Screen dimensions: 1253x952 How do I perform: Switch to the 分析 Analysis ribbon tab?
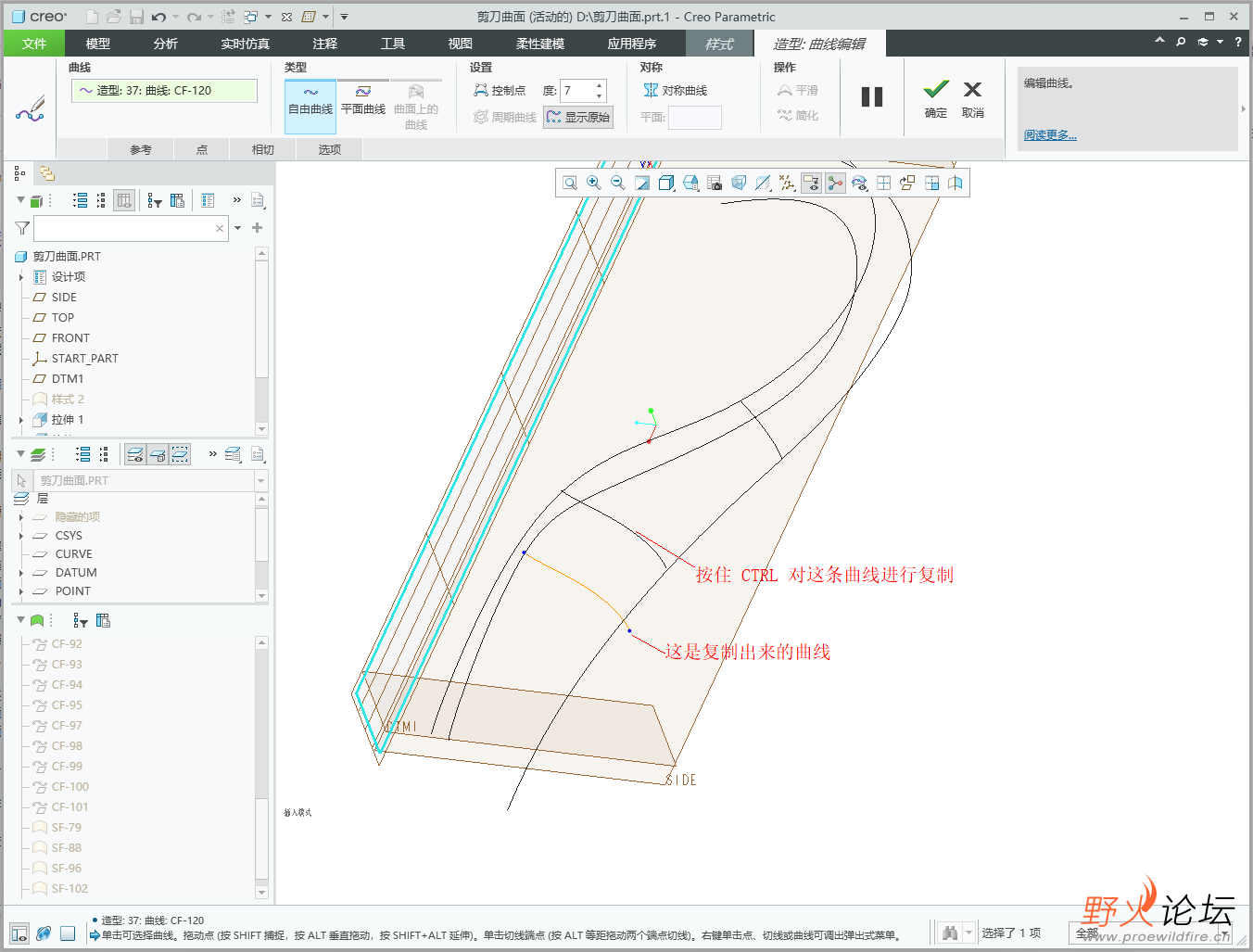(166, 44)
